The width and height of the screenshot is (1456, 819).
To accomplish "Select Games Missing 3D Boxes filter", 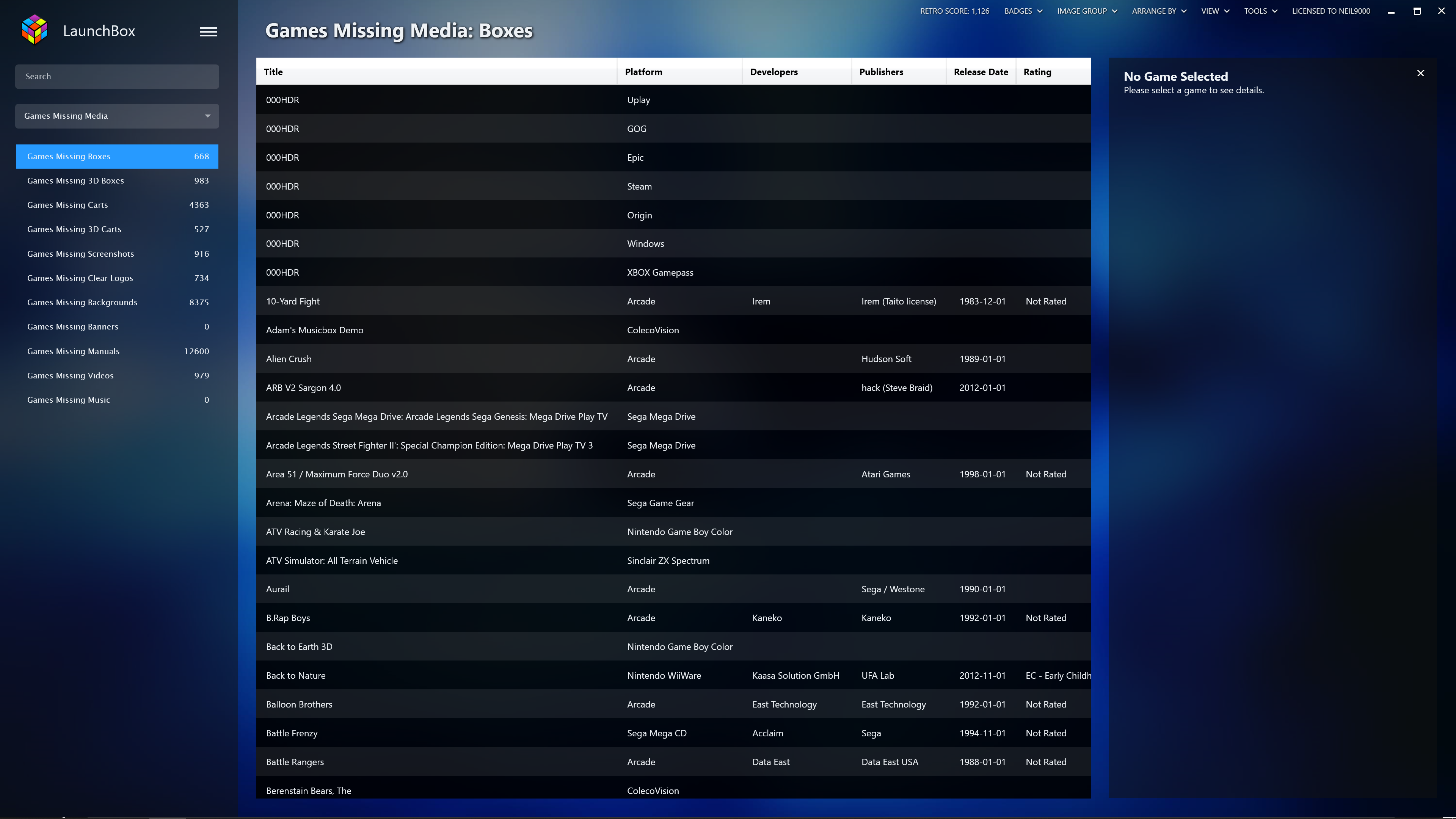I will (x=117, y=181).
